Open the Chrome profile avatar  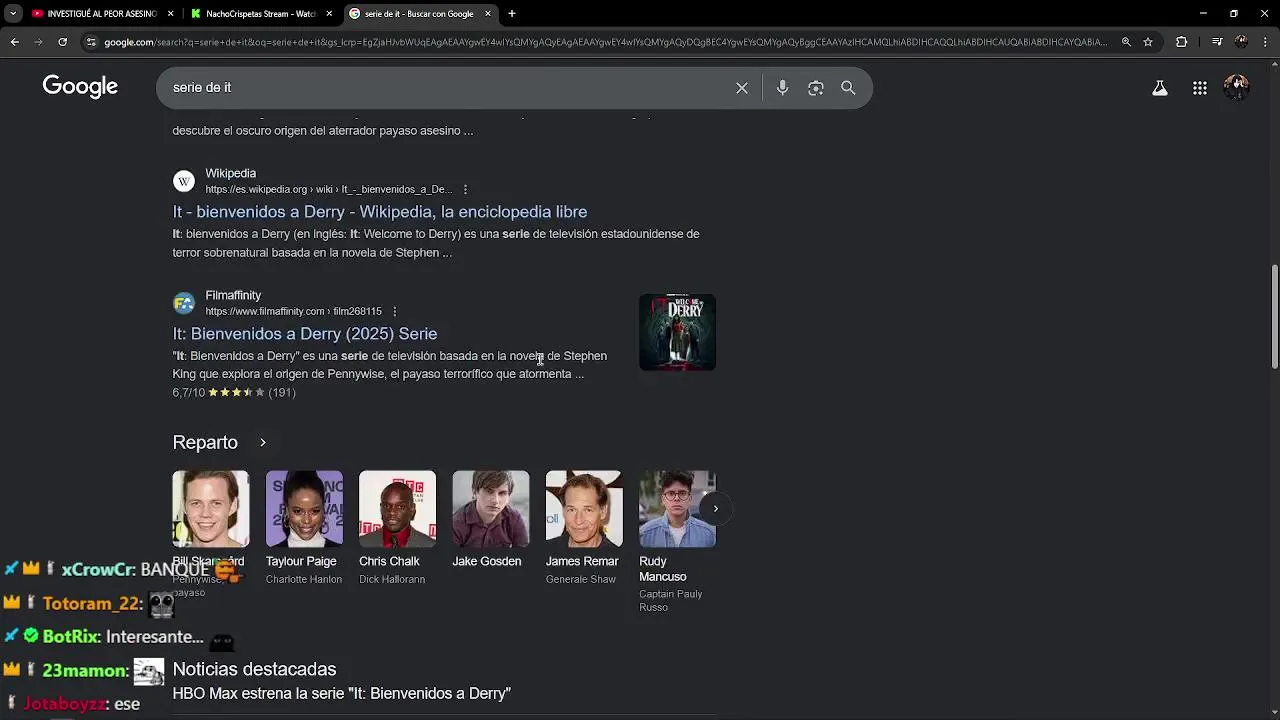tap(1242, 42)
